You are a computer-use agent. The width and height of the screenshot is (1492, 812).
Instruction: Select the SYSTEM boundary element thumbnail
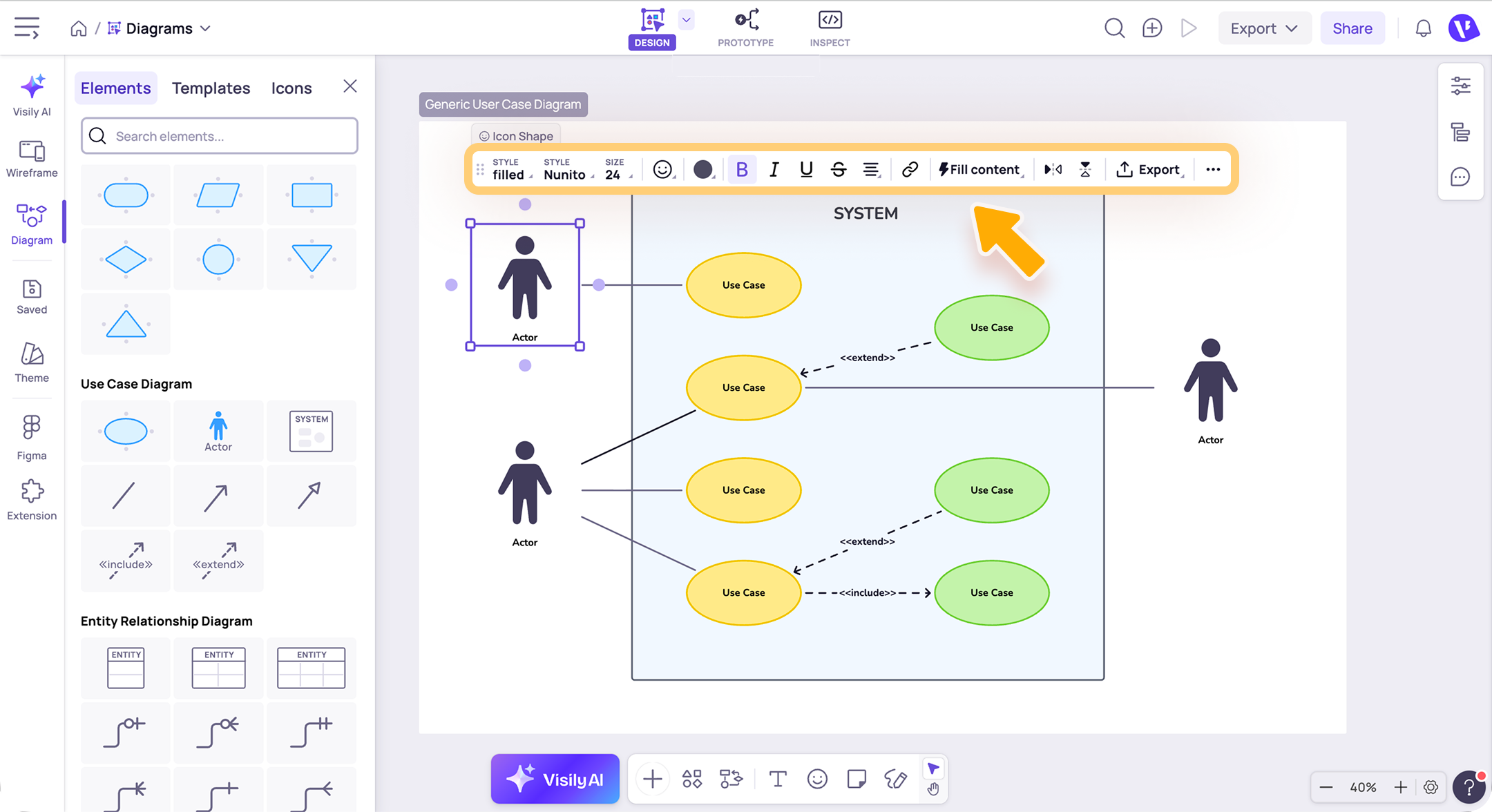click(312, 432)
